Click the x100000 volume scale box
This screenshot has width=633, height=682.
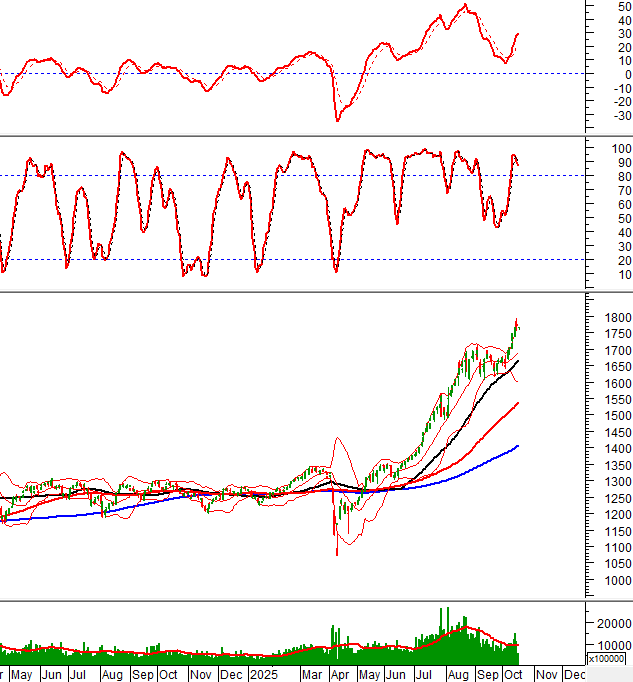coord(608,659)
